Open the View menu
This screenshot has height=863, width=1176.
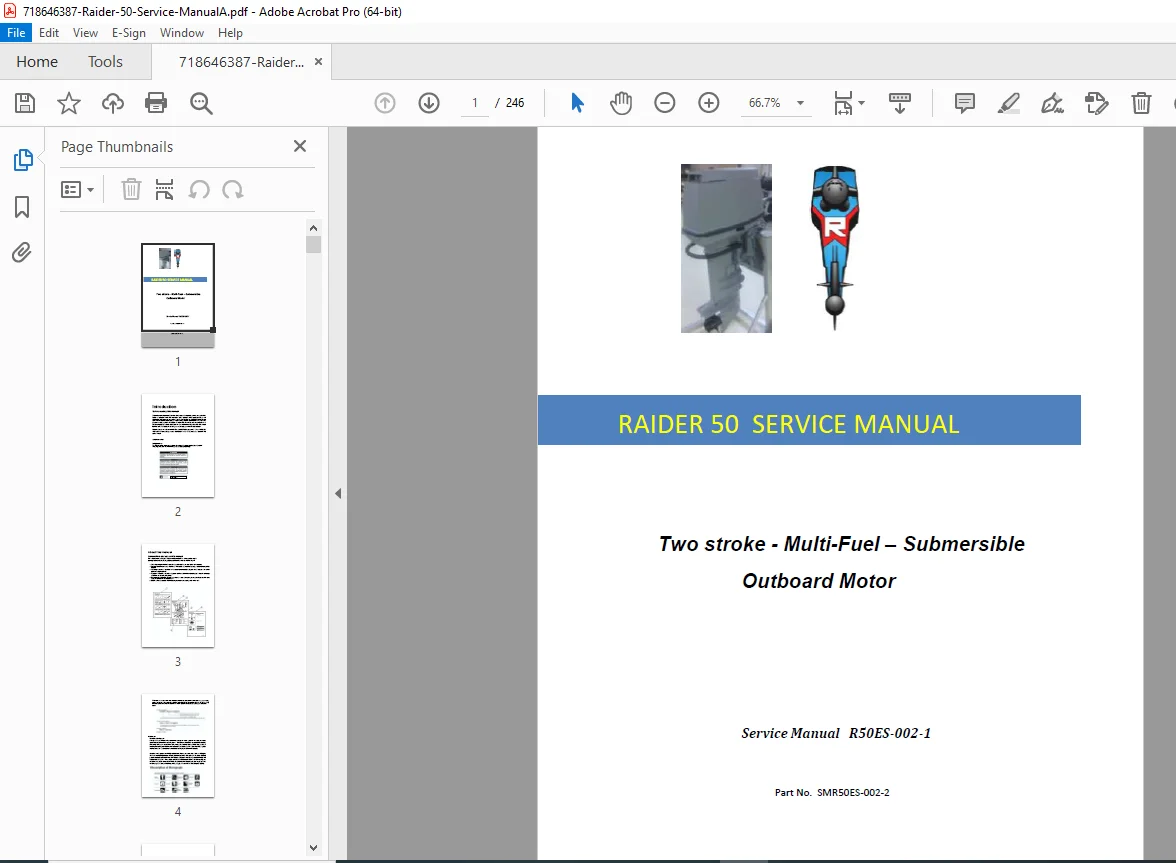coord(86,33)
